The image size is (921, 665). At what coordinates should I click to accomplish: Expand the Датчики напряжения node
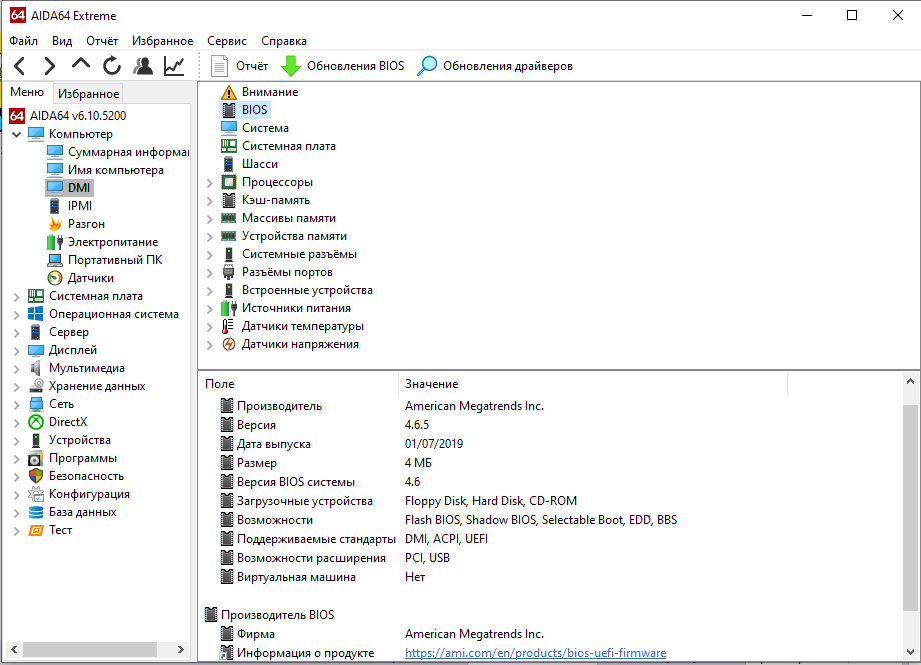pyautogui.click(x=210, y=345)
